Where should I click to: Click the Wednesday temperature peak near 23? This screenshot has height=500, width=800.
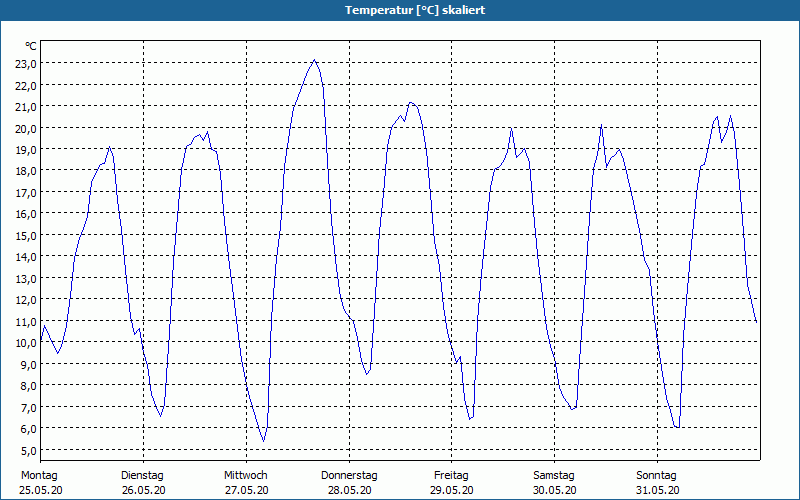point(314,60)
